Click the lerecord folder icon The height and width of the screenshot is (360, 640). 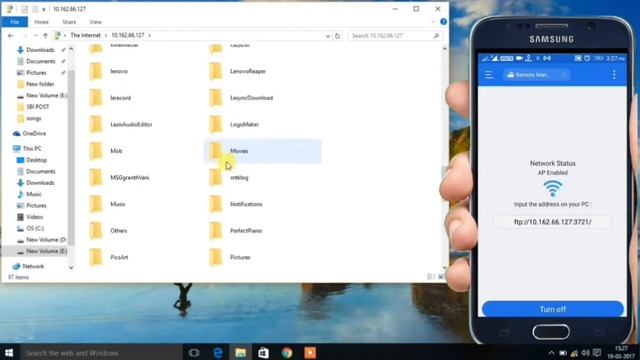[x=96, y=98]
